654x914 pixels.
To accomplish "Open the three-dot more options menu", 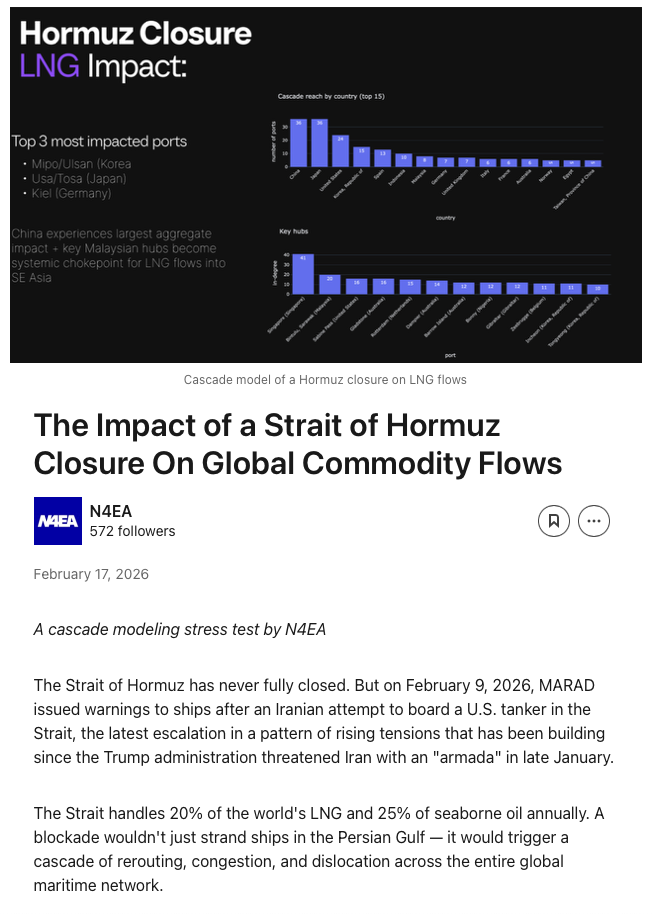I will (x=594, y=521).
